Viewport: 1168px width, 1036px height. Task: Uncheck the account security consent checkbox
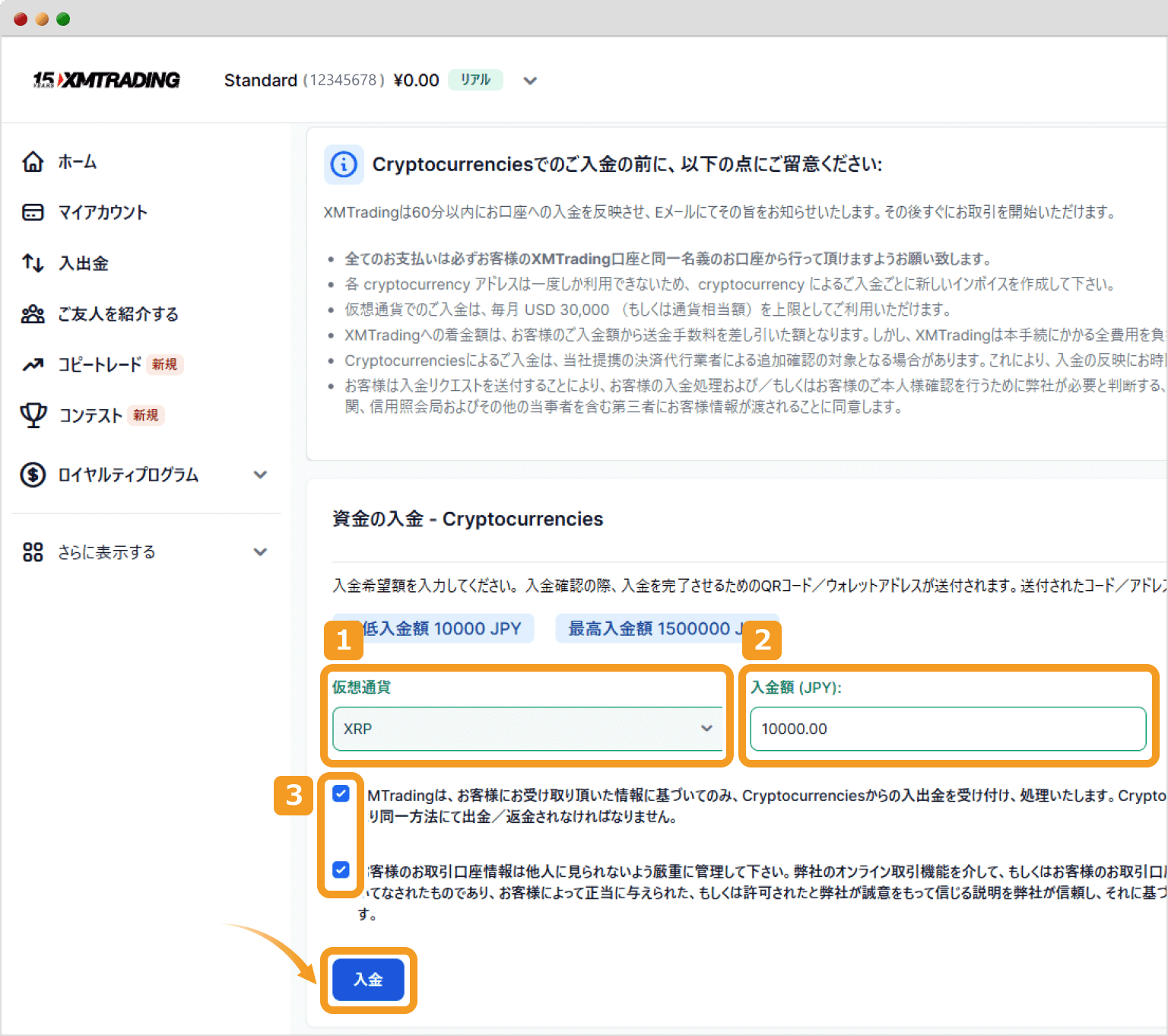tap(341, 870)
